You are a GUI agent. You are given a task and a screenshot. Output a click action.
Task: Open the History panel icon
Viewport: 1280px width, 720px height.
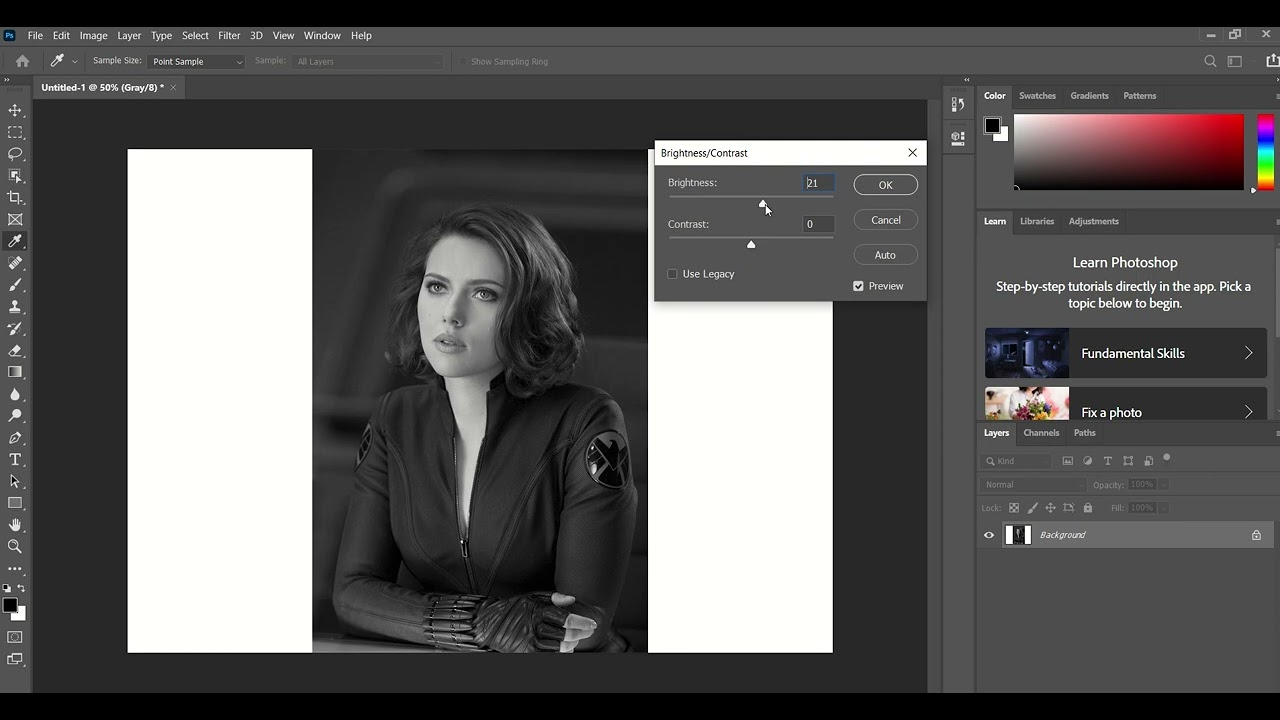pyautogui.click(x=958, y=104)
